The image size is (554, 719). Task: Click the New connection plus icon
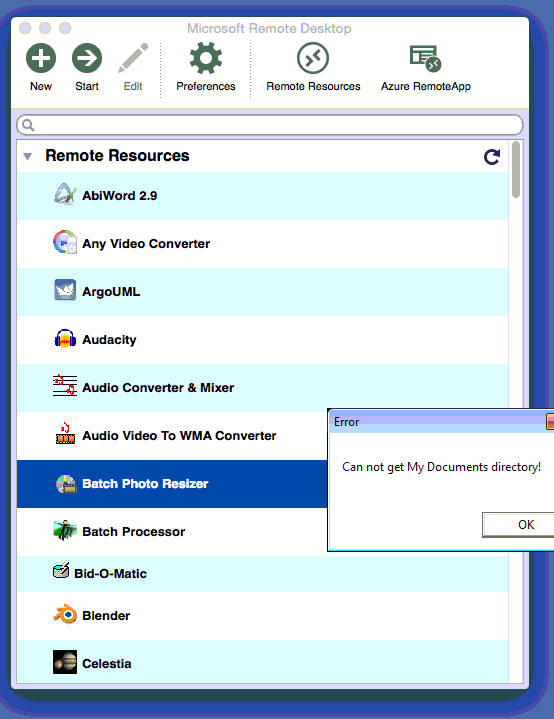tap(41, 58)
